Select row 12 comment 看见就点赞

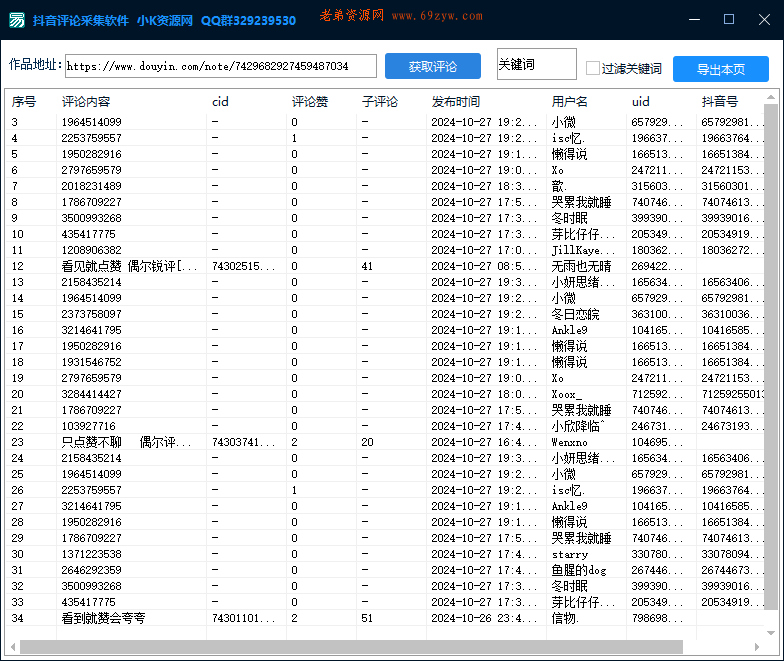click(130, 266)
